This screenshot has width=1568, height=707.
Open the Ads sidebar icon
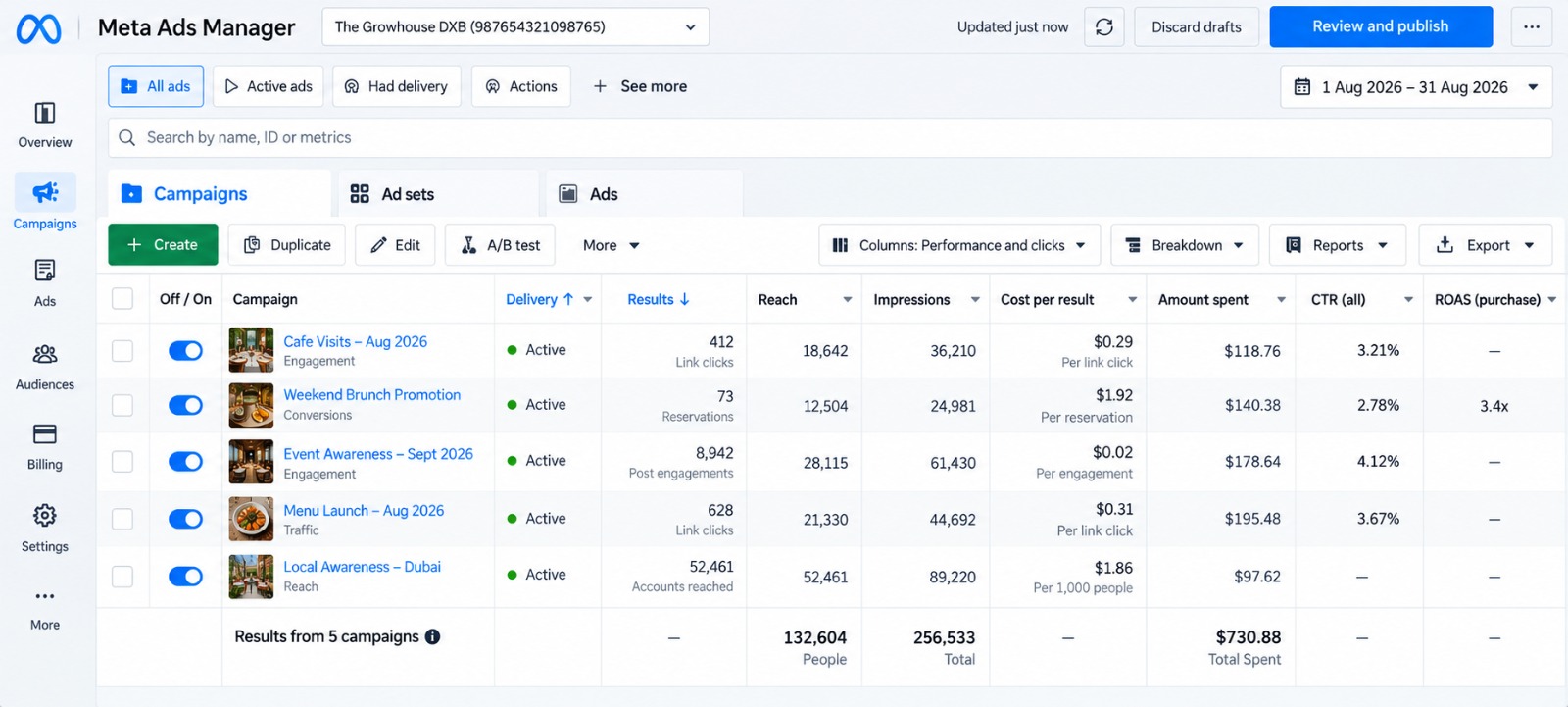[x=45, y=271]
